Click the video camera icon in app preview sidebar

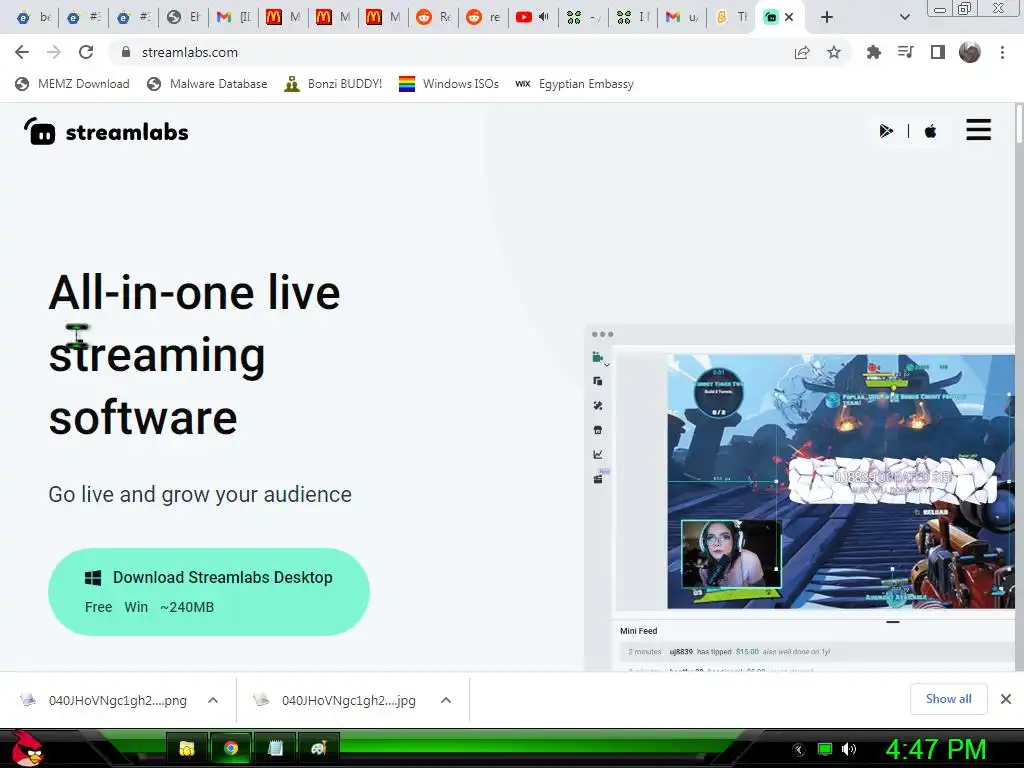(597, 357)
